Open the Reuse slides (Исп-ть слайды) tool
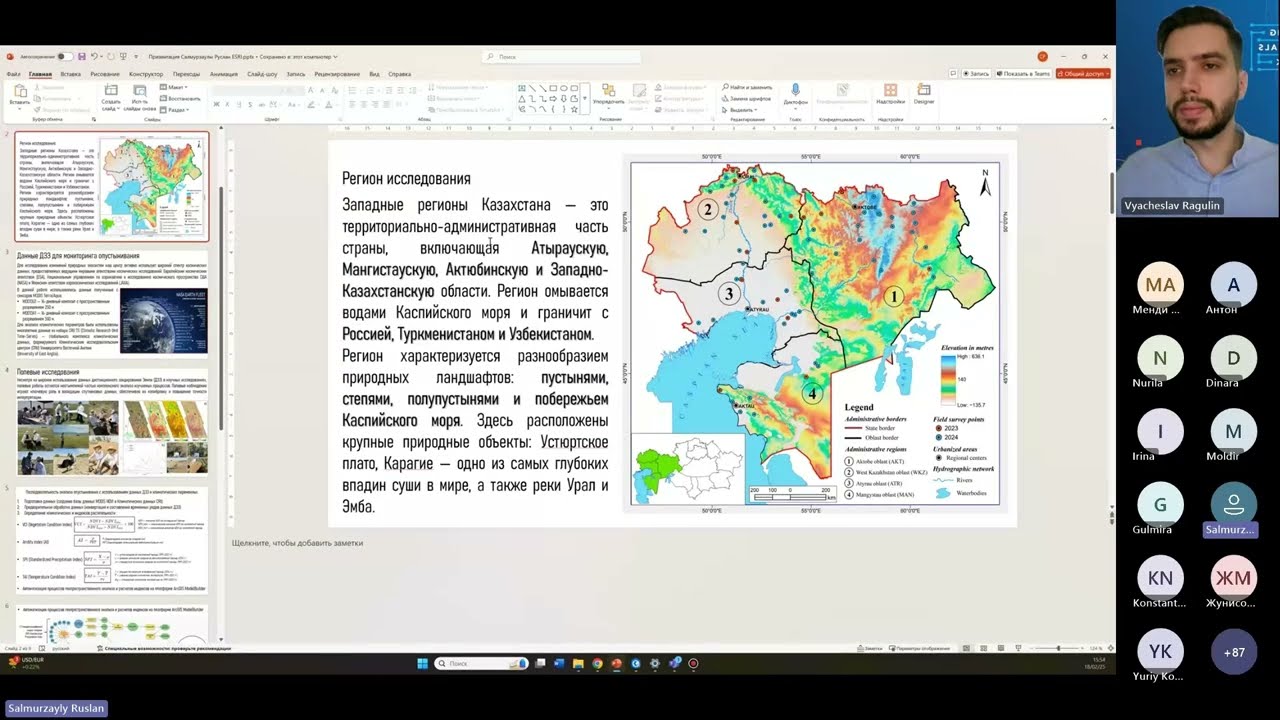The width and height of the screenshot is (1280, 720). (x=139, y=96)
